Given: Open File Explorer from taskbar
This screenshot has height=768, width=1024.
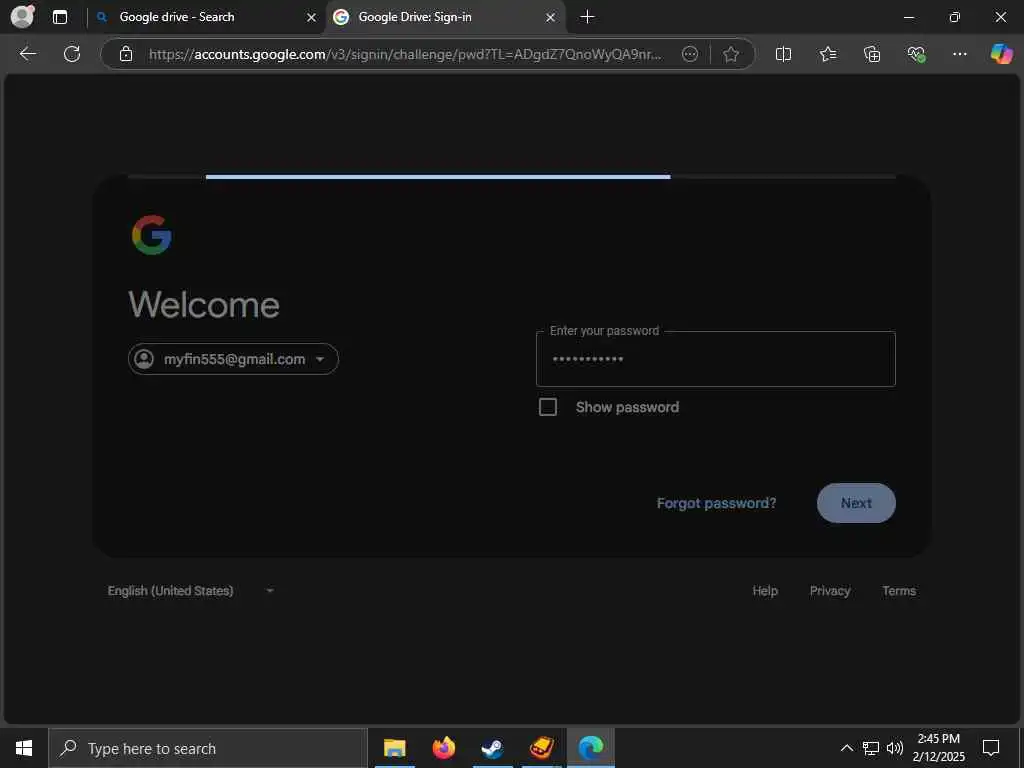Looking at the screenshot, I should pos(394,748).
